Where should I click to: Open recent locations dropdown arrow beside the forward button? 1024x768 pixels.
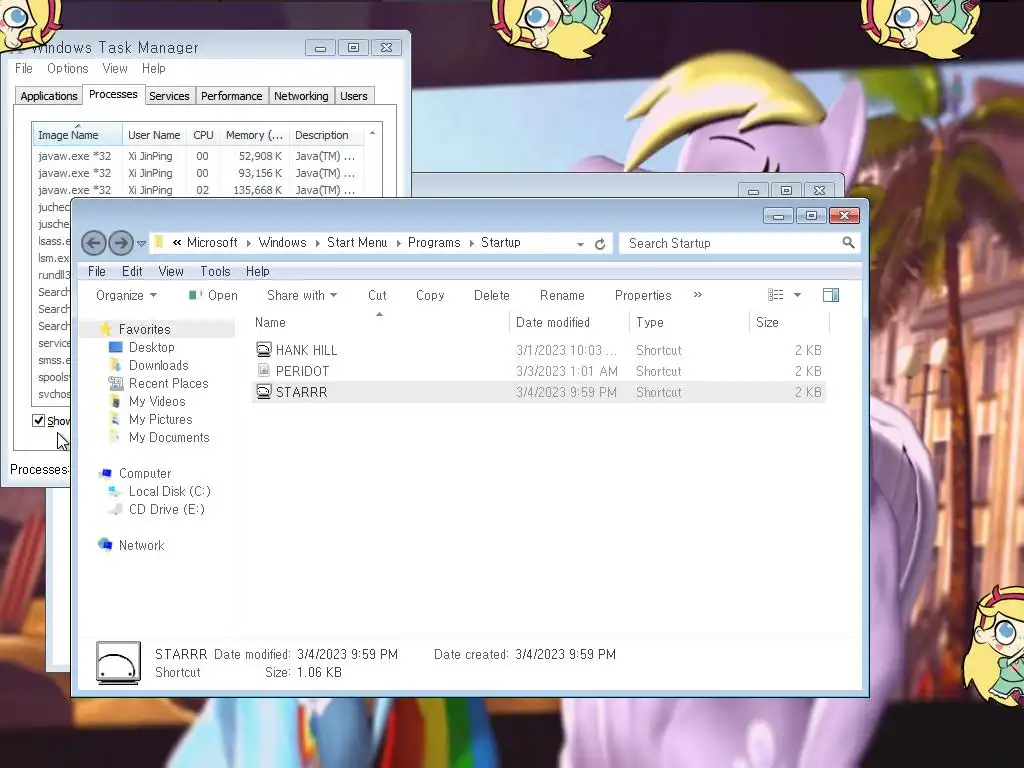(x=141, y=244)
